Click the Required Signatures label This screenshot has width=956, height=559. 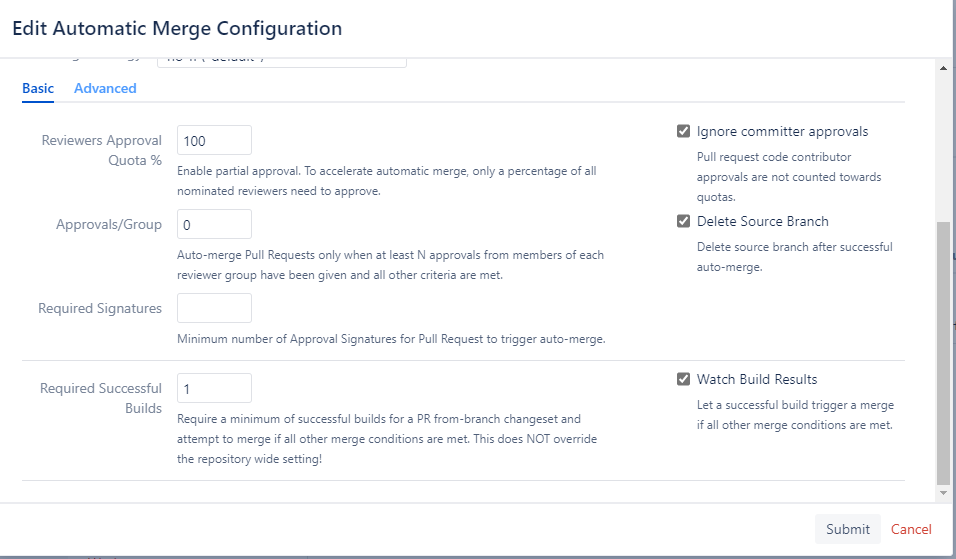(100, 308)
